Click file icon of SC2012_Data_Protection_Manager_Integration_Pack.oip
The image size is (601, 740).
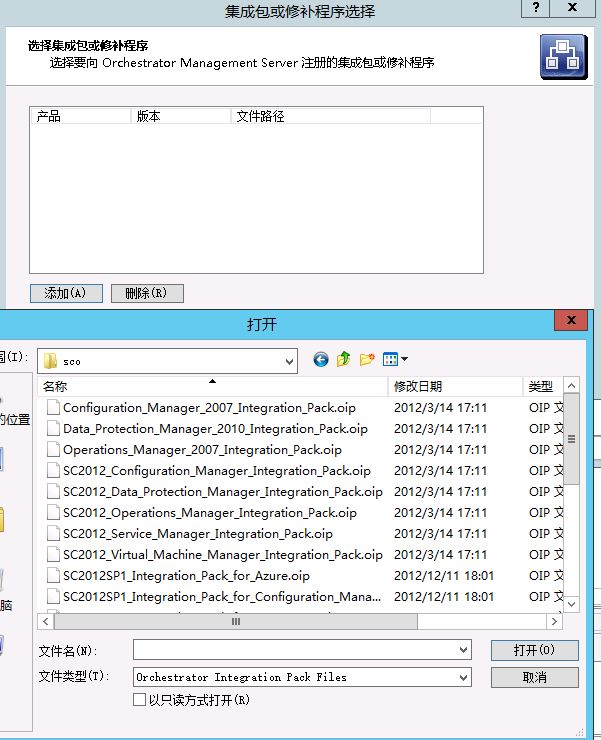click(x=53, y=492)
